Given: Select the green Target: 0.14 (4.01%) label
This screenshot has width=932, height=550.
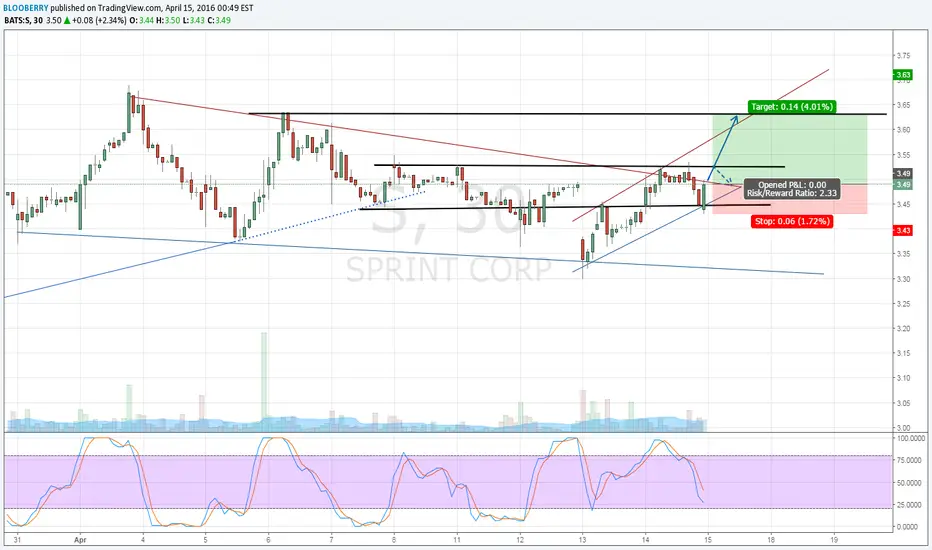Looking at the screenshot, I should tap(792, 106).
